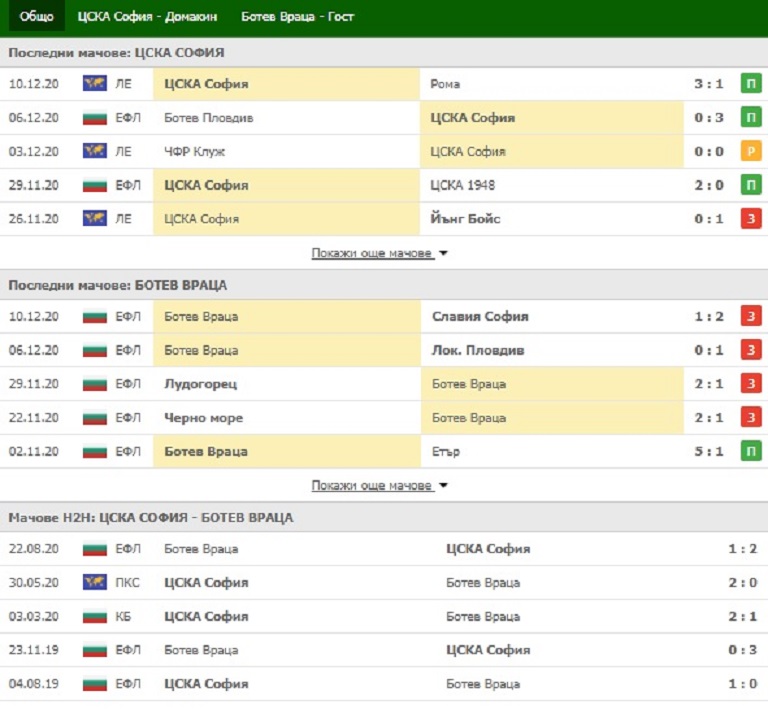Viewport: 768px width, 709px height.
Task: Click the Bulgarian flag in Ботев Пловдив row
Action: coord(95,118)
